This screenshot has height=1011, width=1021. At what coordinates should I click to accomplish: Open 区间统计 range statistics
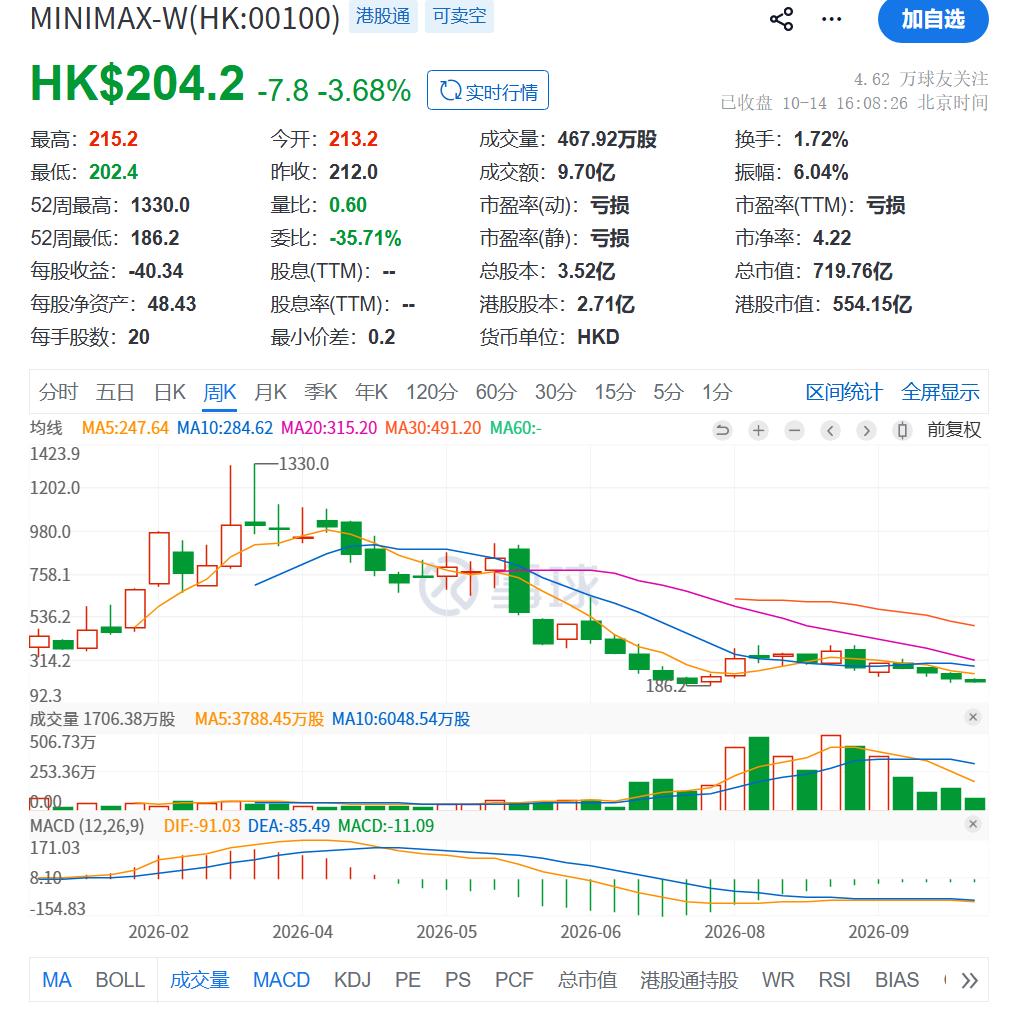coord(844,393)
